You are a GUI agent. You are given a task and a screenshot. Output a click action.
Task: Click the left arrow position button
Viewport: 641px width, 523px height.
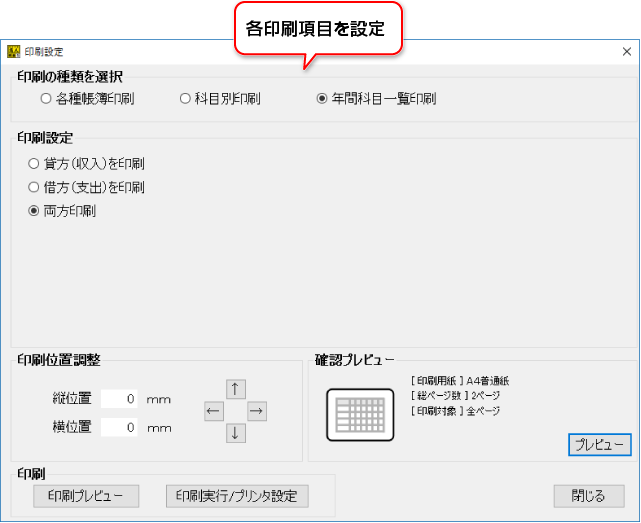213,411
